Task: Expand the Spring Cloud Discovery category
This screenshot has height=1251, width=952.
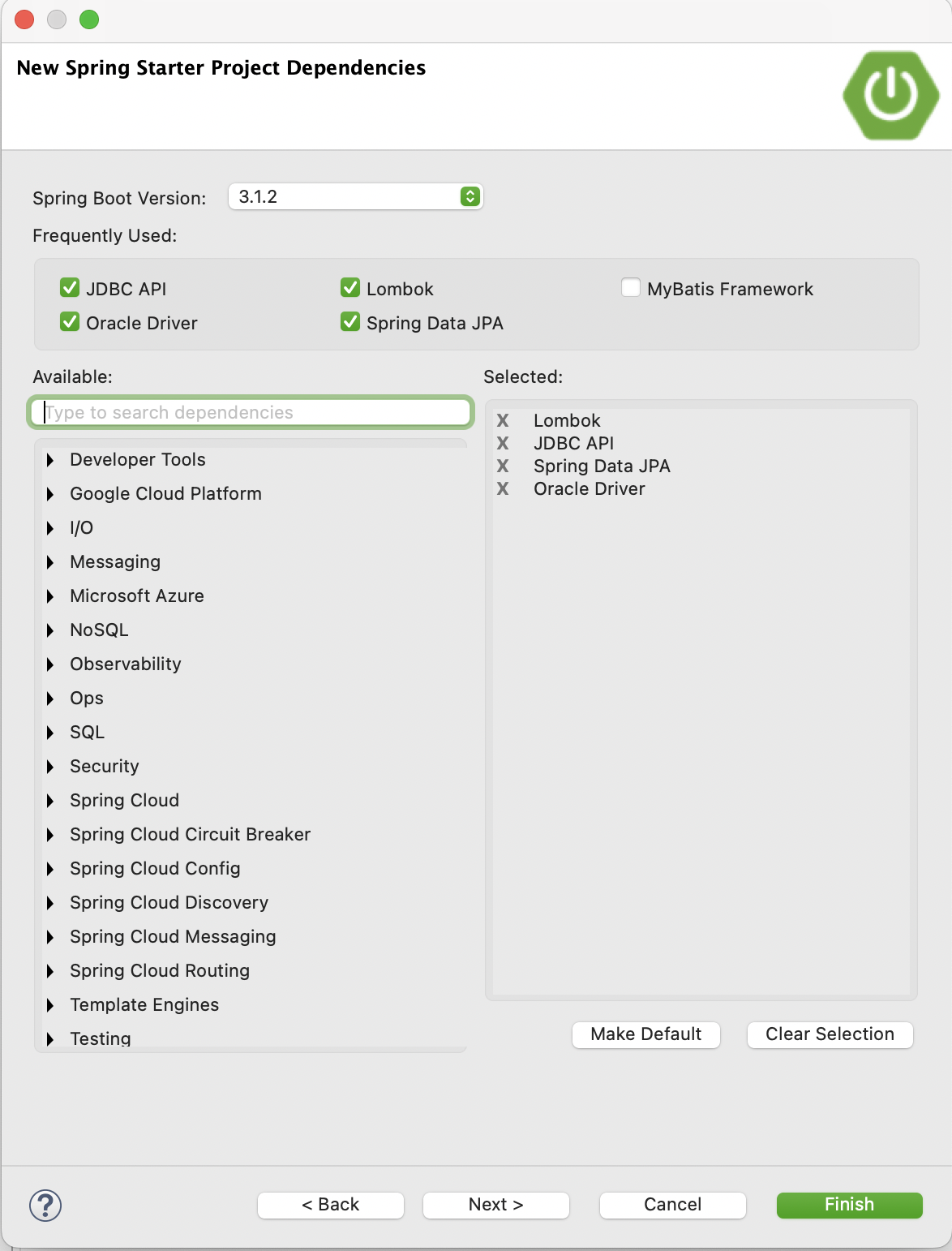Action: [50, 903]
